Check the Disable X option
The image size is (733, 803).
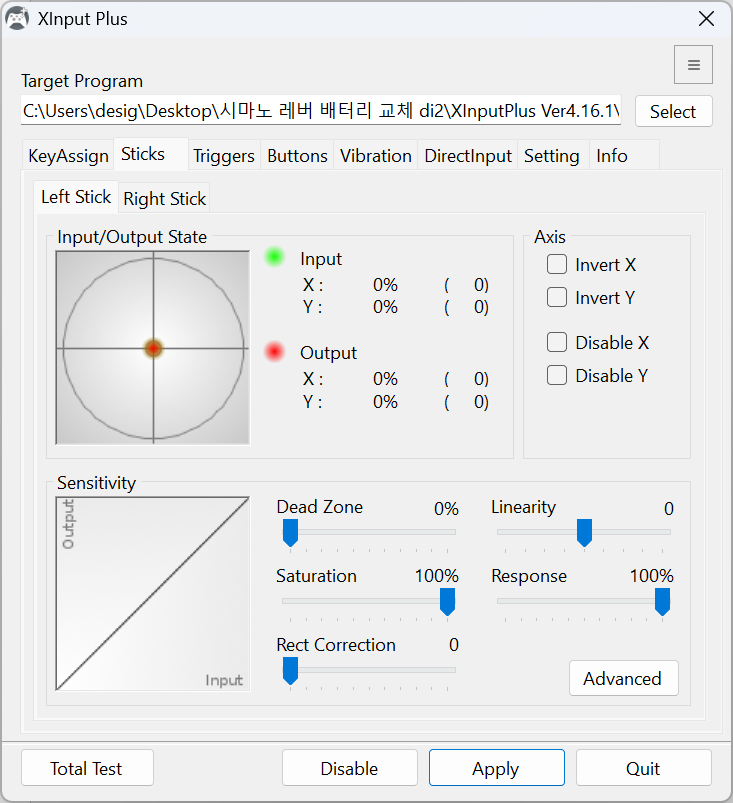557,343
